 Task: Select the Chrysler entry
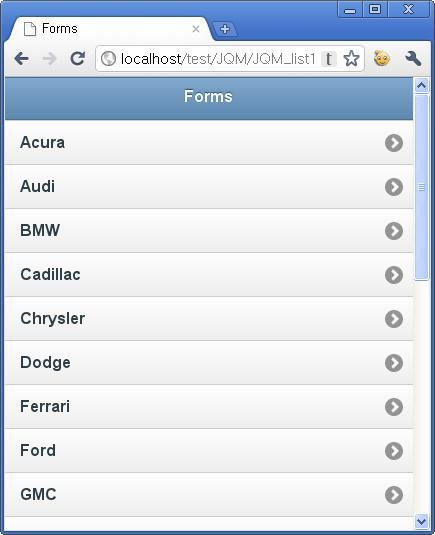coord(209,319)
